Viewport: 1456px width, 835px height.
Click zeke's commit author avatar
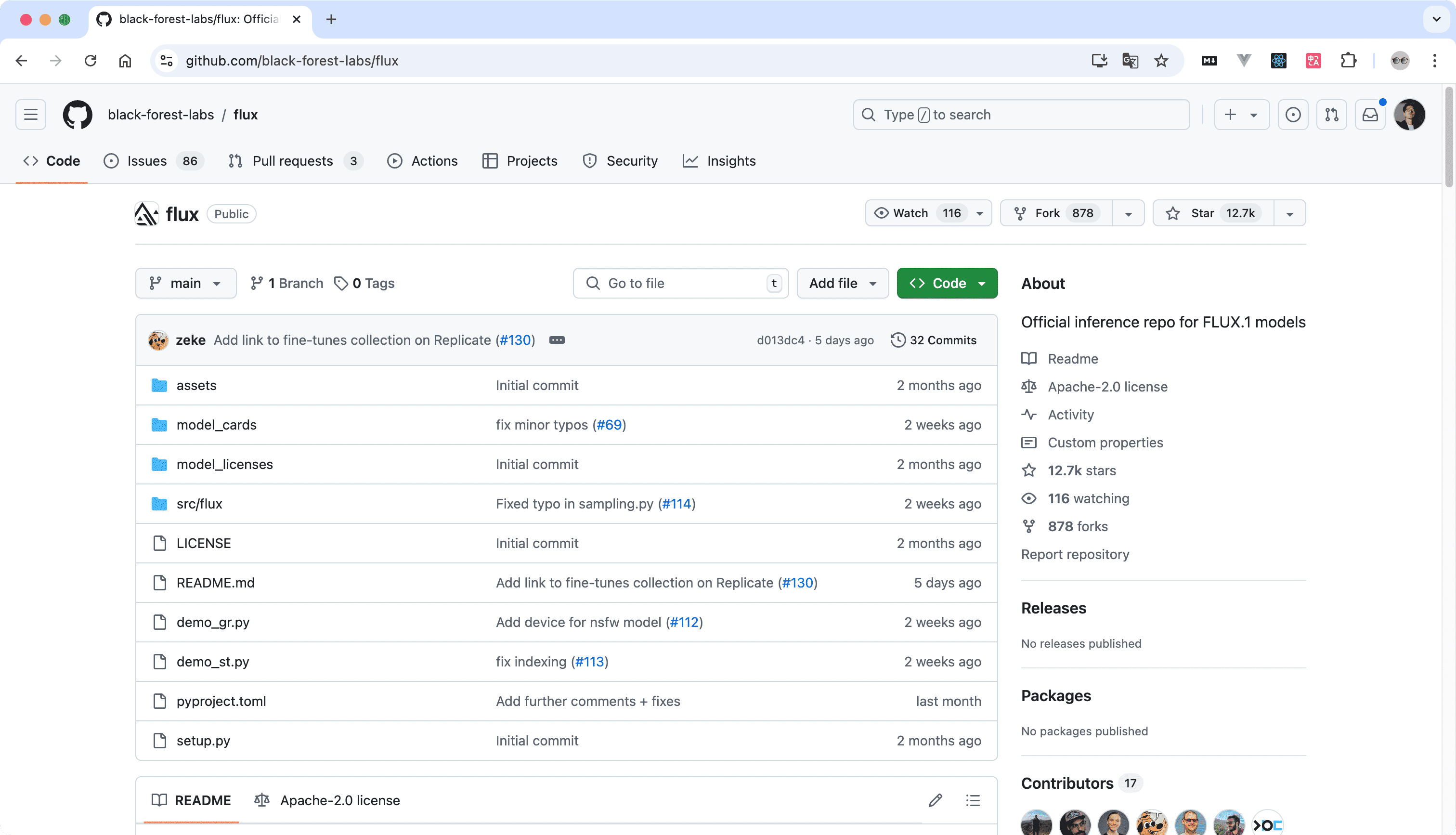click(x=157, y=340)
